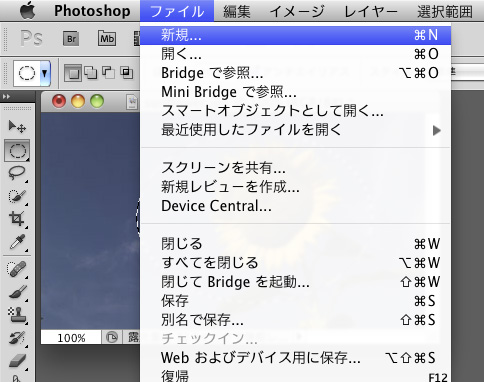Choose 保存 menu item
The width and height of the screenshot is (484, 382).
click(295, 301)
